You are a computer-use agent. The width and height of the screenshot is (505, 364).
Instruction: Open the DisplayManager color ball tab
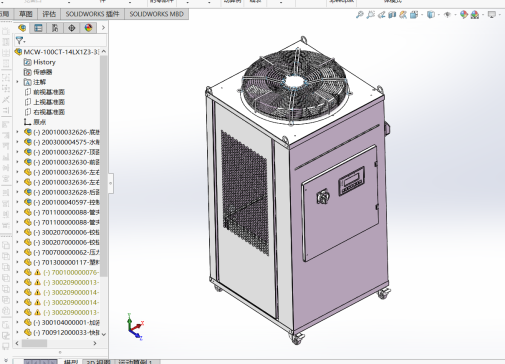(88, 28)
